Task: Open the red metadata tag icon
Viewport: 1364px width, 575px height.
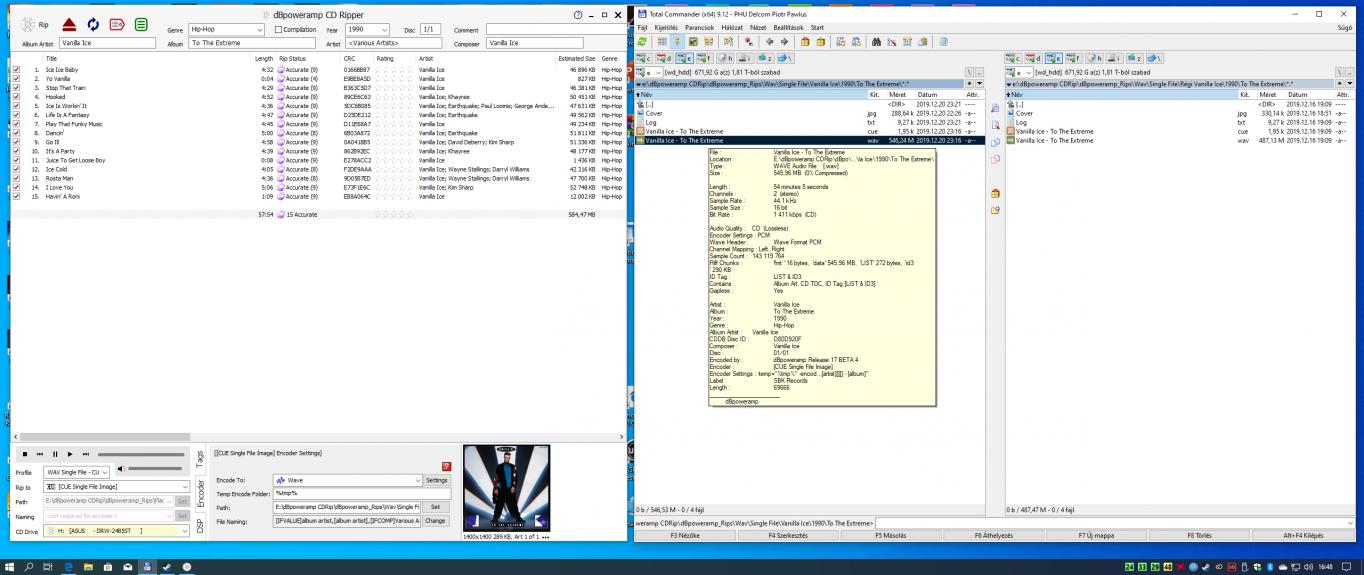Action: coord(117,24)
